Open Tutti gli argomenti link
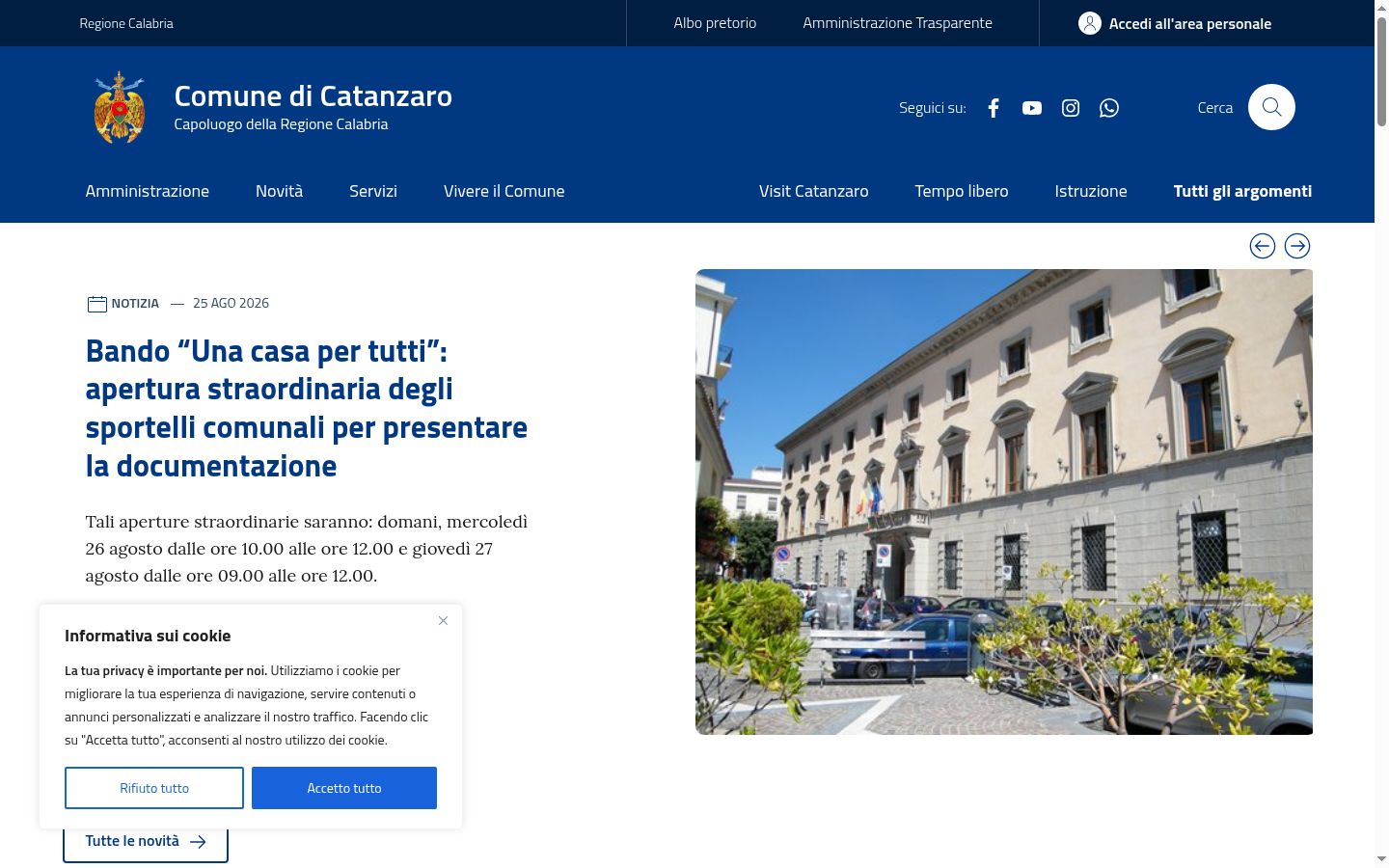The width and height of the screenshot is (1389, 868). pyautogui.click(x=1242, y=191)
